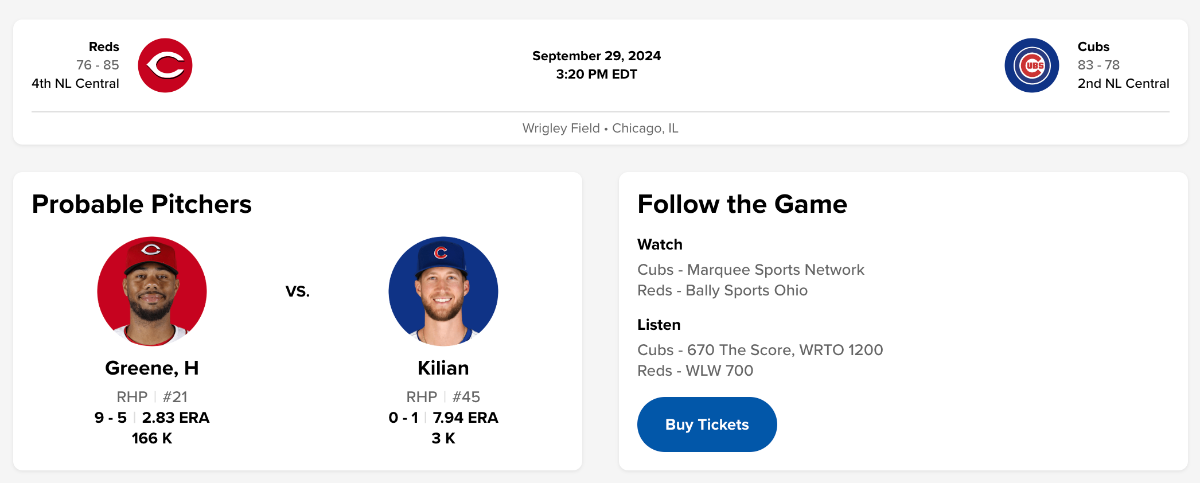Click Cubs 670 The Score radio listing
This screenshot has height=483, width=1200.
(760, 350)
